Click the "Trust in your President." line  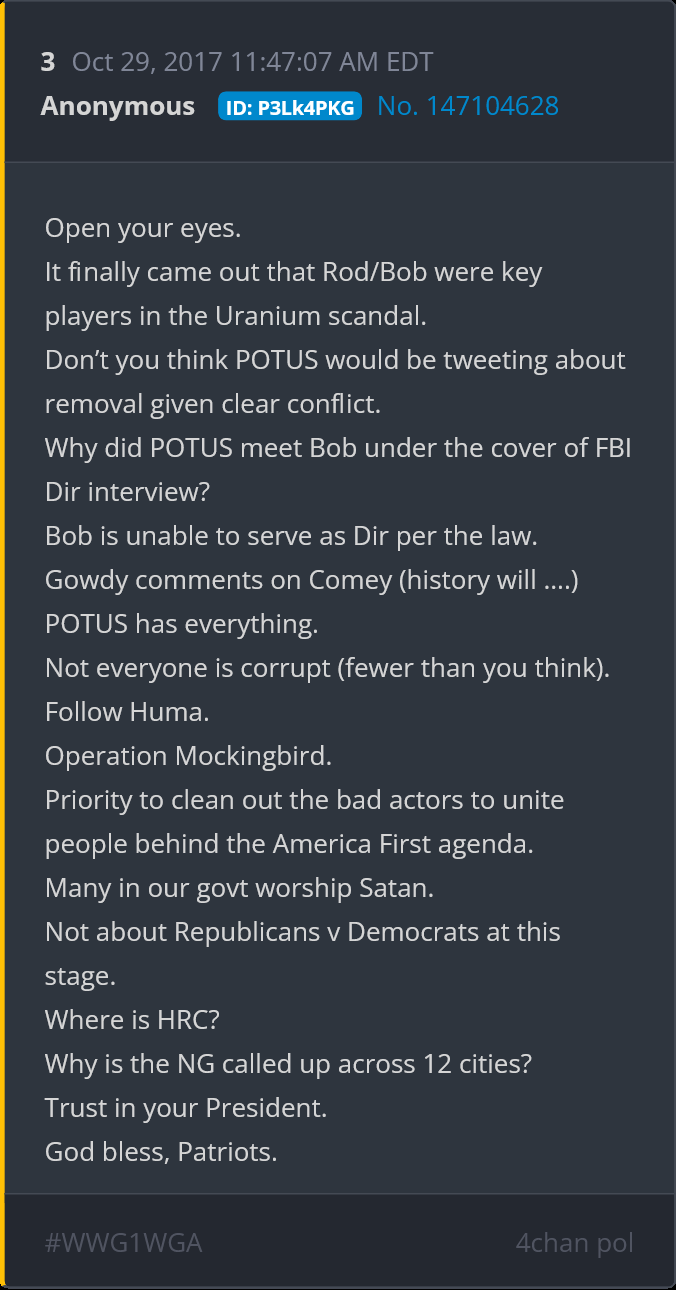click(x=186, y=1108)
